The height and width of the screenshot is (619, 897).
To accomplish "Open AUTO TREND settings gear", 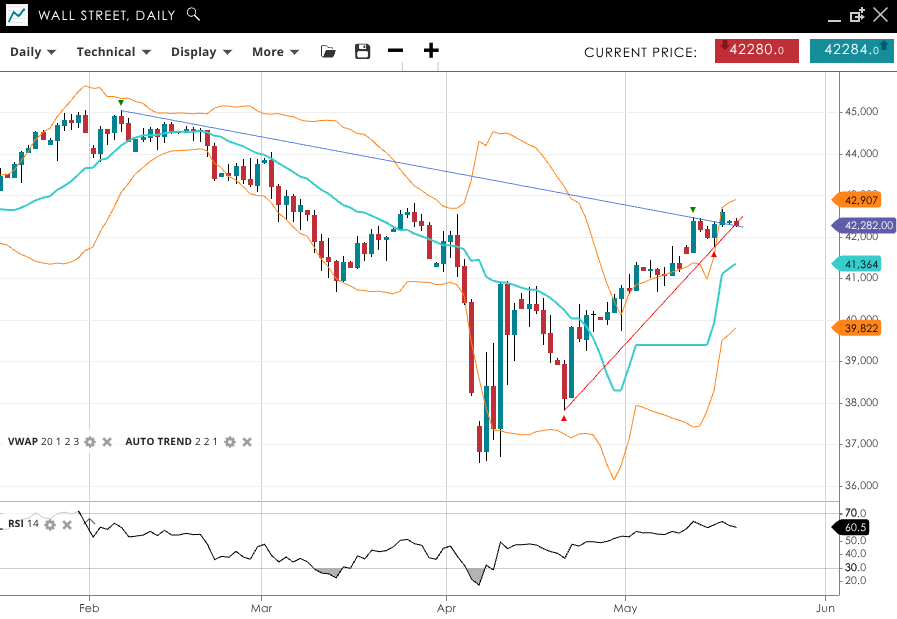I will coord(229,442).
